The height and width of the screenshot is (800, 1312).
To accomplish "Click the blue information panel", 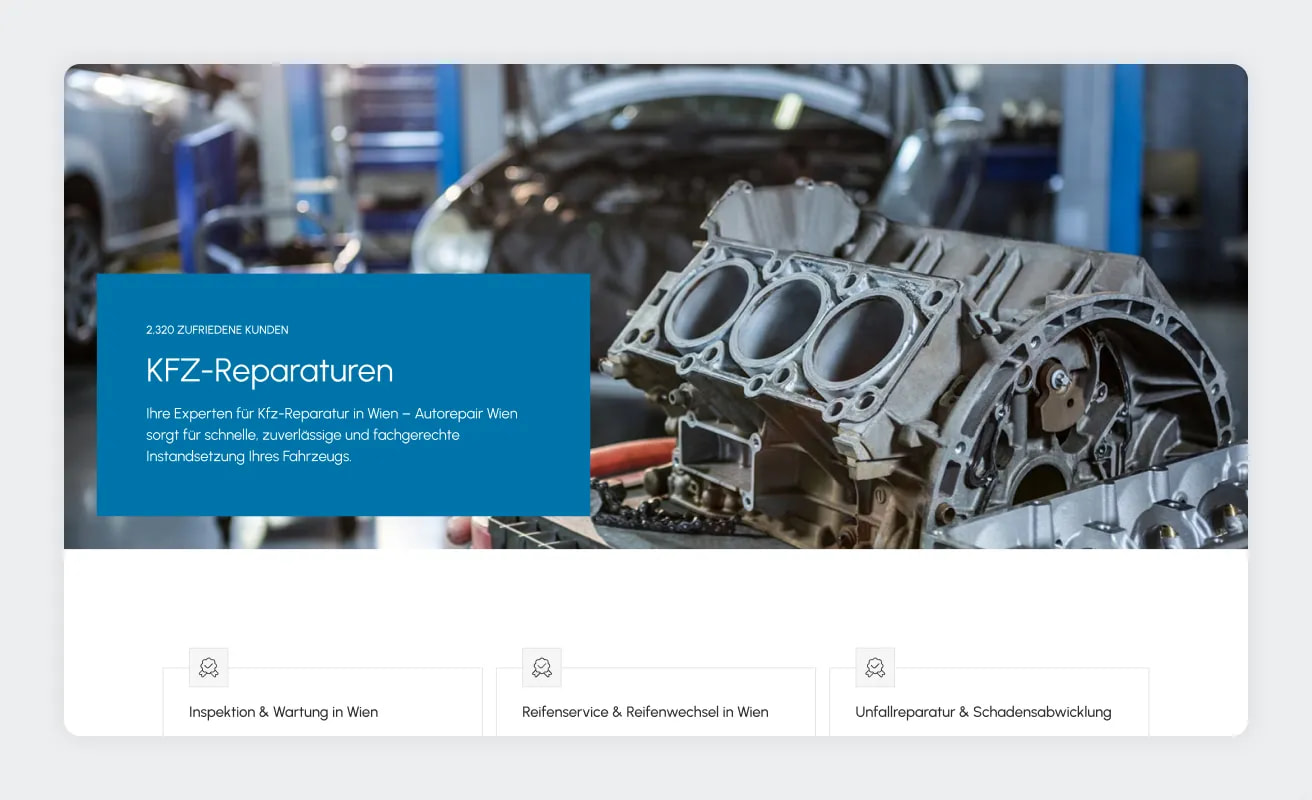I will coord(343,395).
